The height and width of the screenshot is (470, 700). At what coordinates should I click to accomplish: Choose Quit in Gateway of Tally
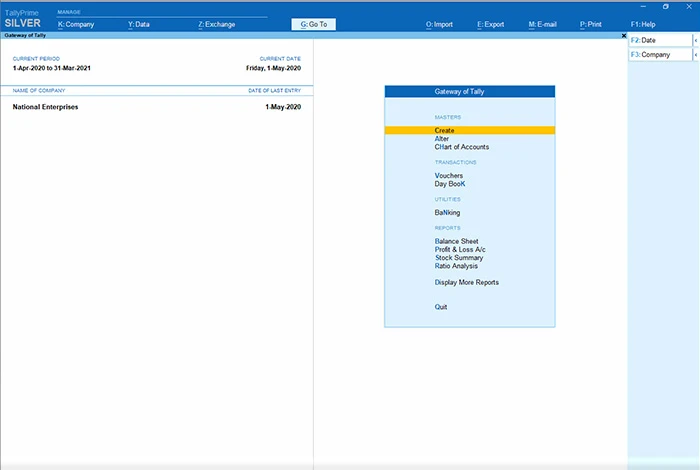point(441,307)
